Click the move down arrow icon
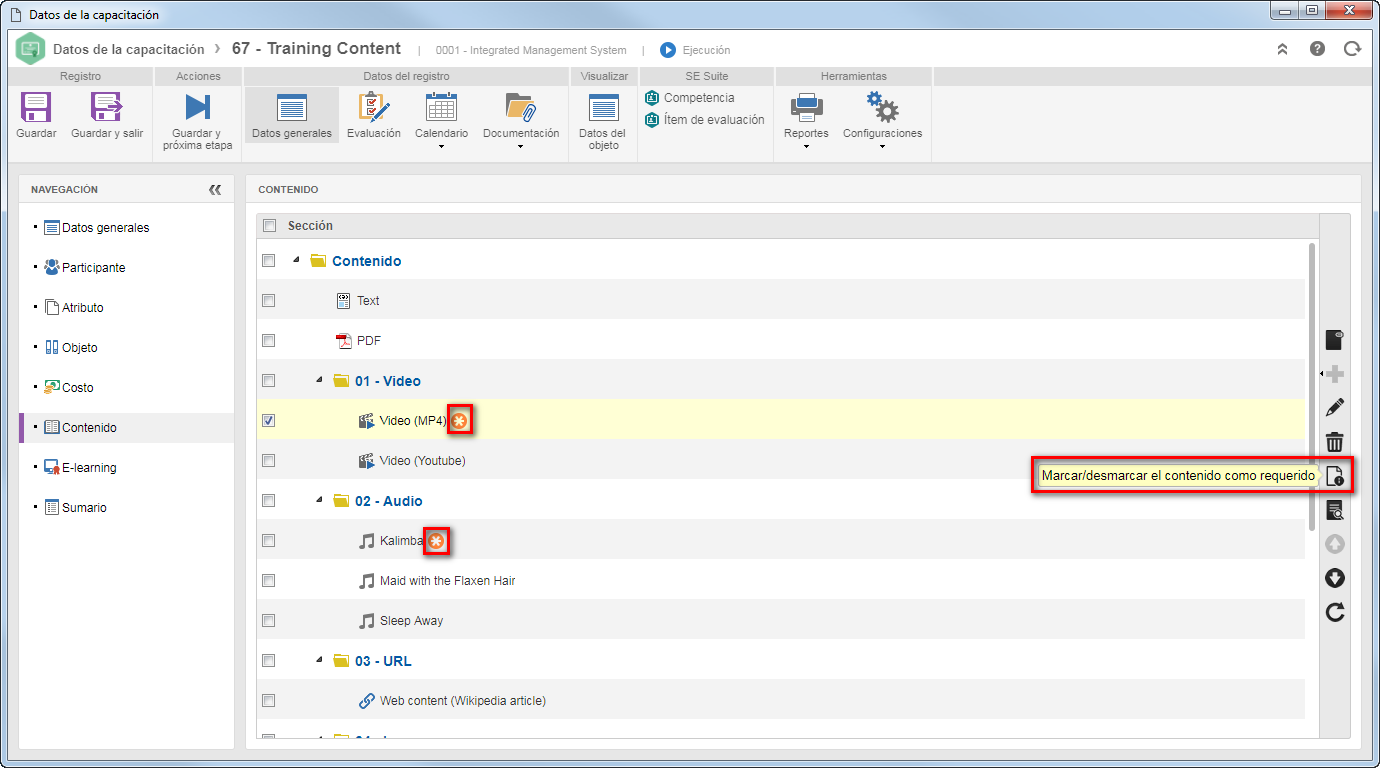Screen dimensions: 1380x768 [x=1334, y=578]
